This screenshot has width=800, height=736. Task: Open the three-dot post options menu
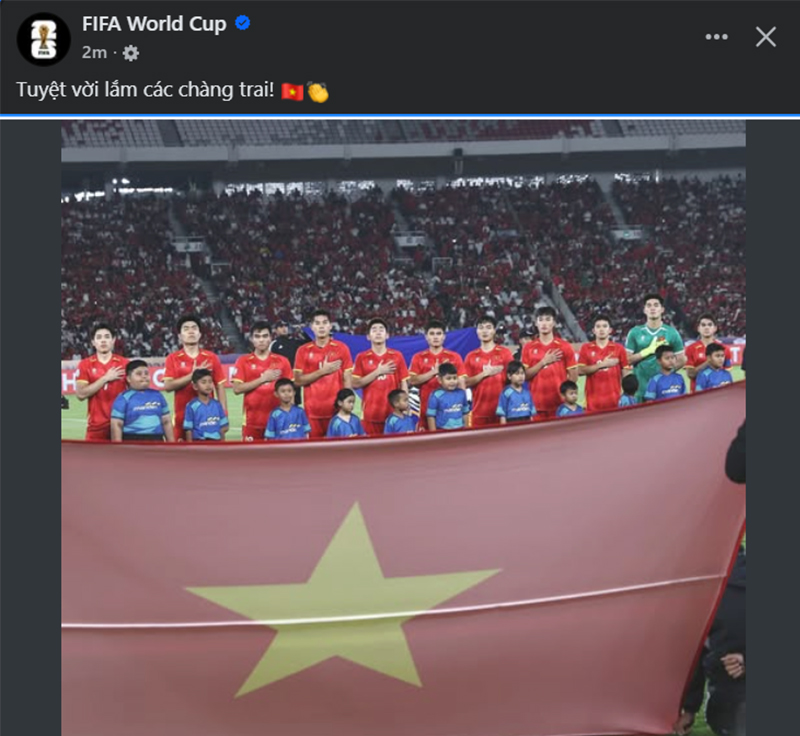716,37
